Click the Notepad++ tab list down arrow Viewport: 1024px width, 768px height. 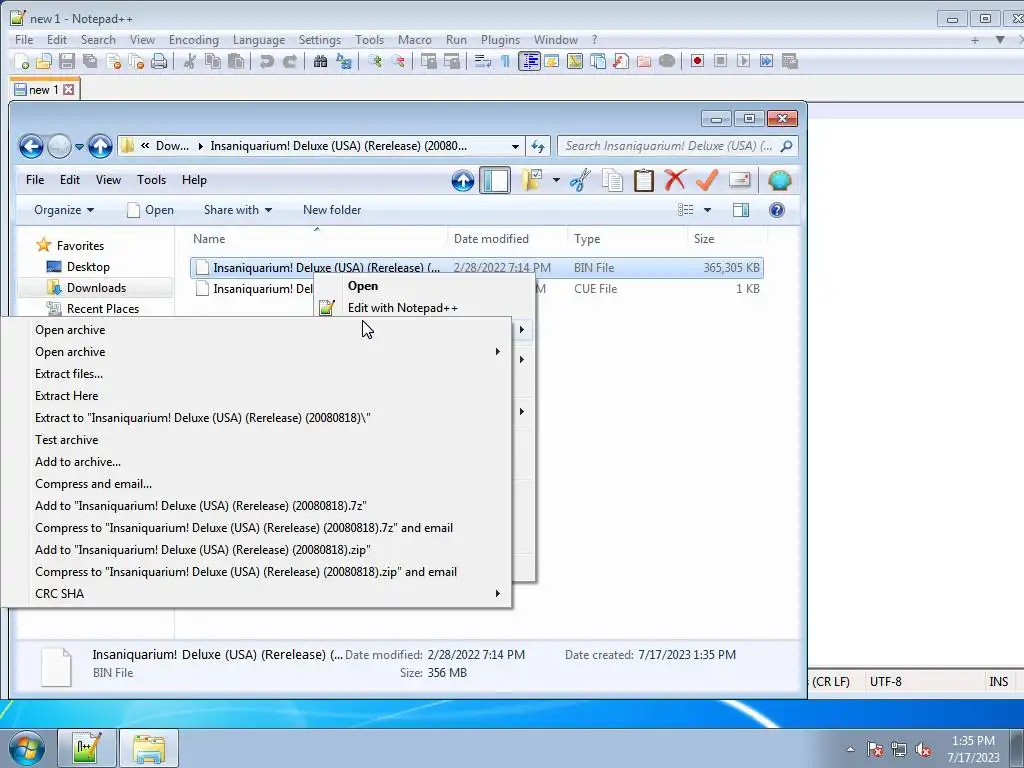(x=999, y=40)
